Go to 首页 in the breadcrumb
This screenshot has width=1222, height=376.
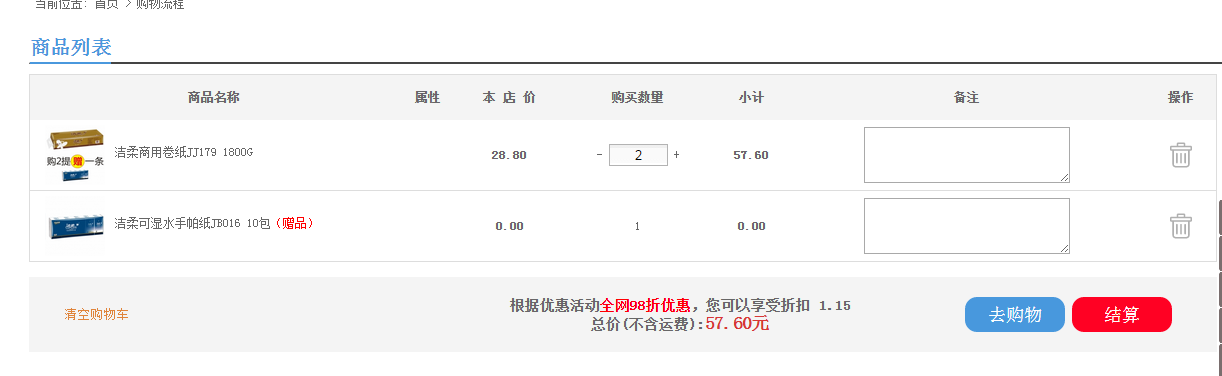107,4
